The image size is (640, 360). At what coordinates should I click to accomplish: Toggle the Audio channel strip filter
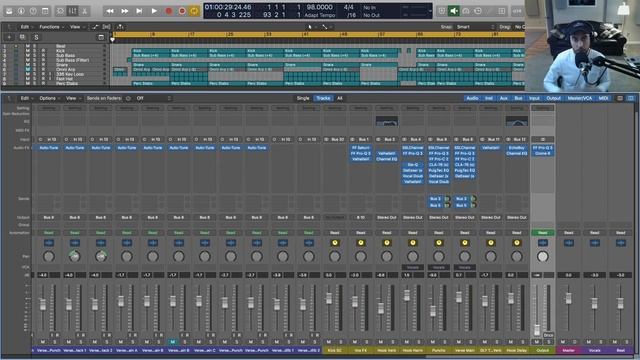pyautogui.click(x=472, y=98)
